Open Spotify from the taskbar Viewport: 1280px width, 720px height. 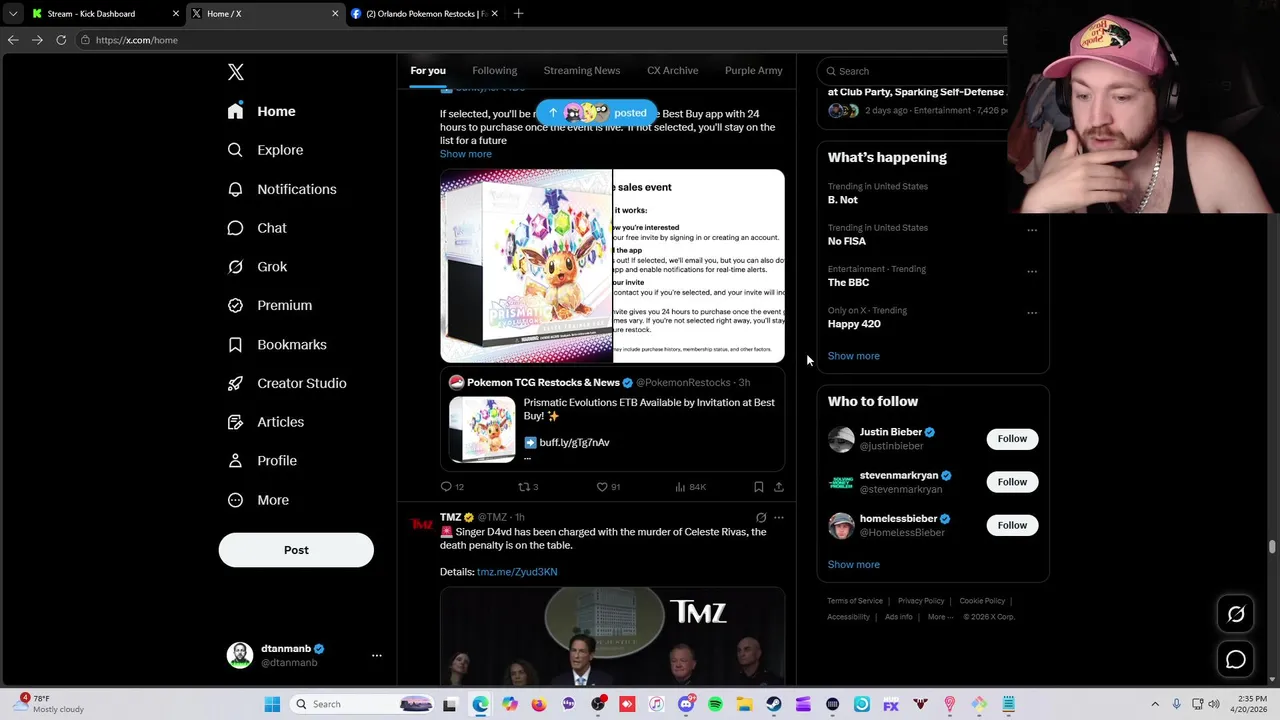[x=715, y=704]
